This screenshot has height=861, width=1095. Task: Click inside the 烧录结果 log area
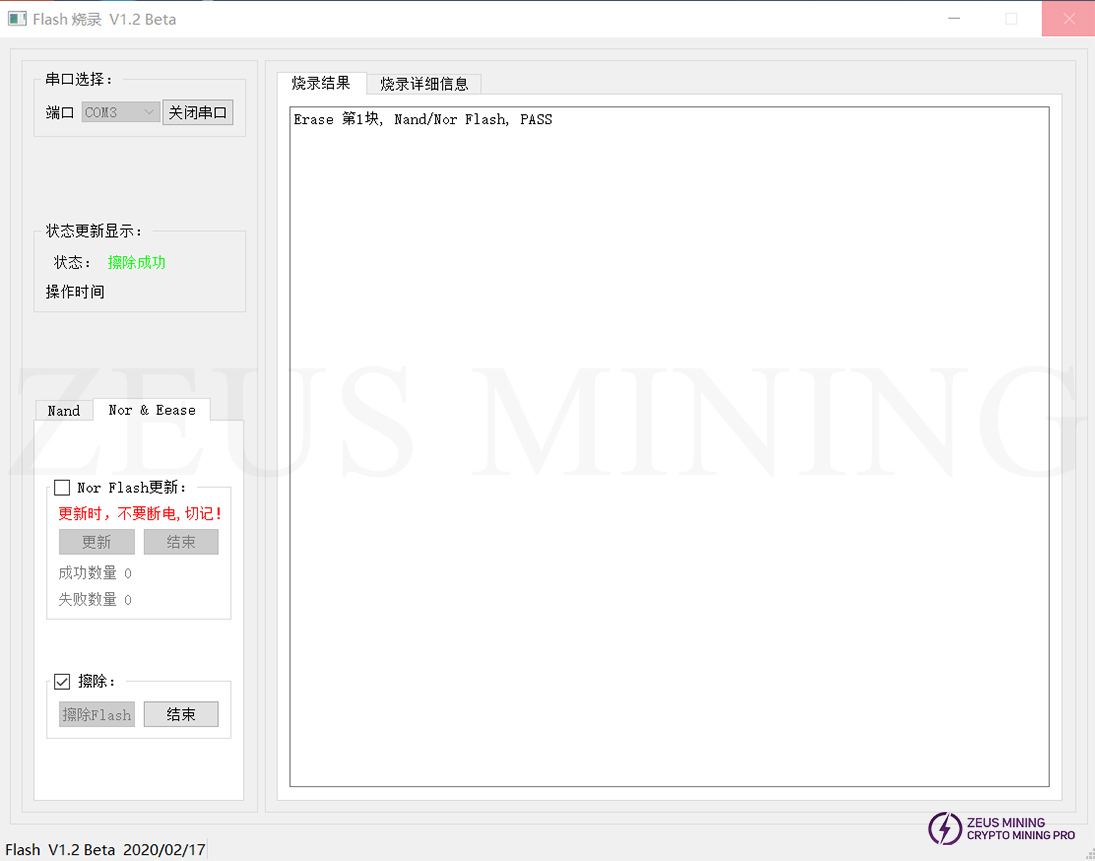668,450
